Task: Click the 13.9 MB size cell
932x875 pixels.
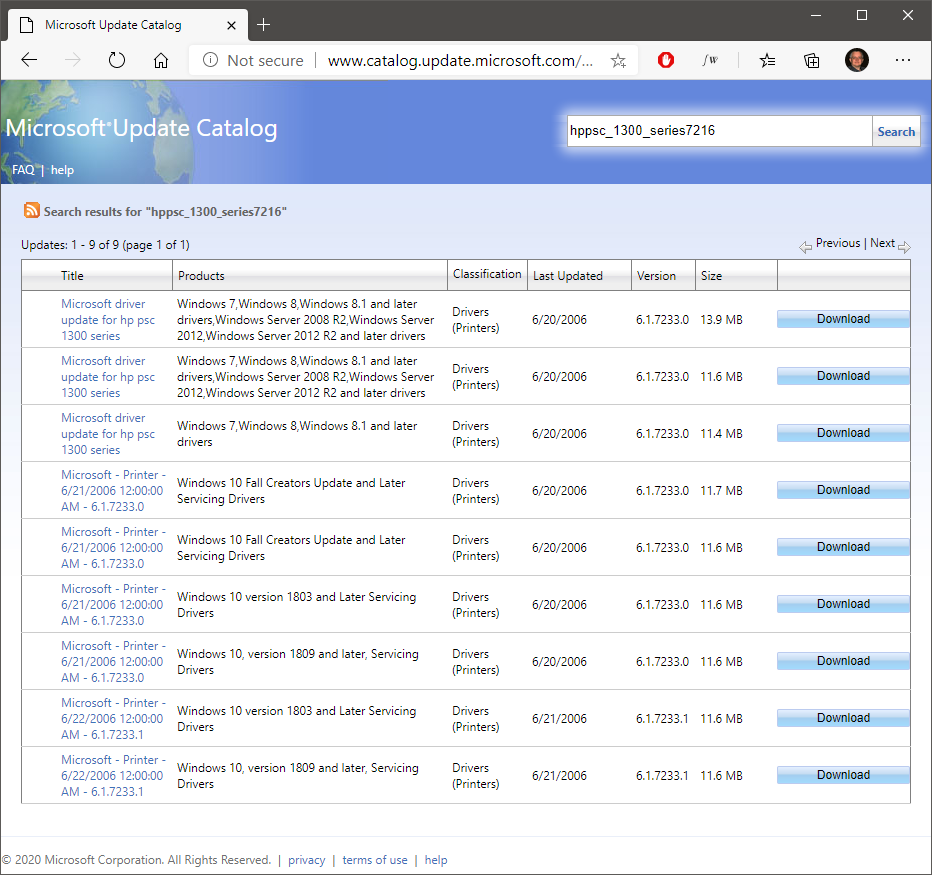Action: tap(721, 320)
